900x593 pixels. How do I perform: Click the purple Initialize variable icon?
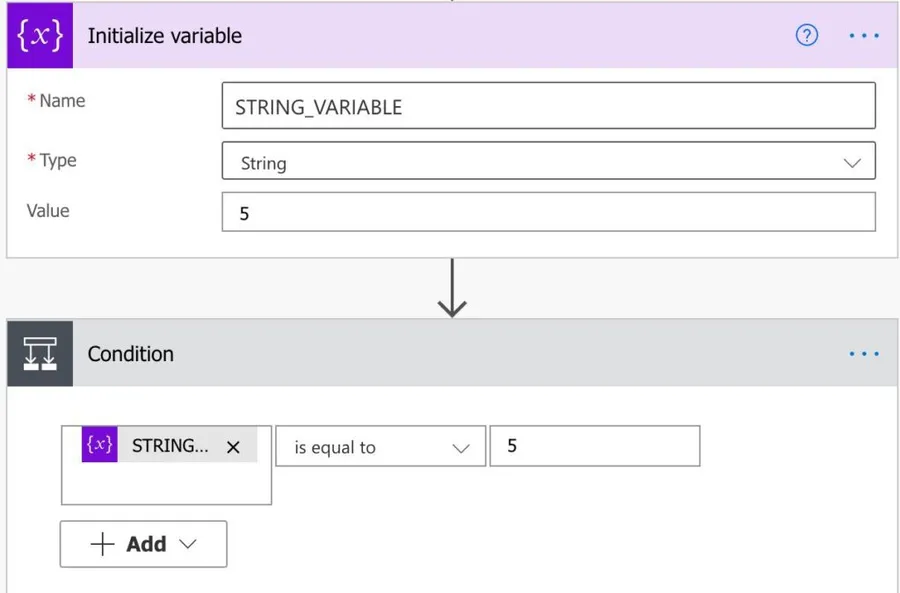[x=39, y=35]
